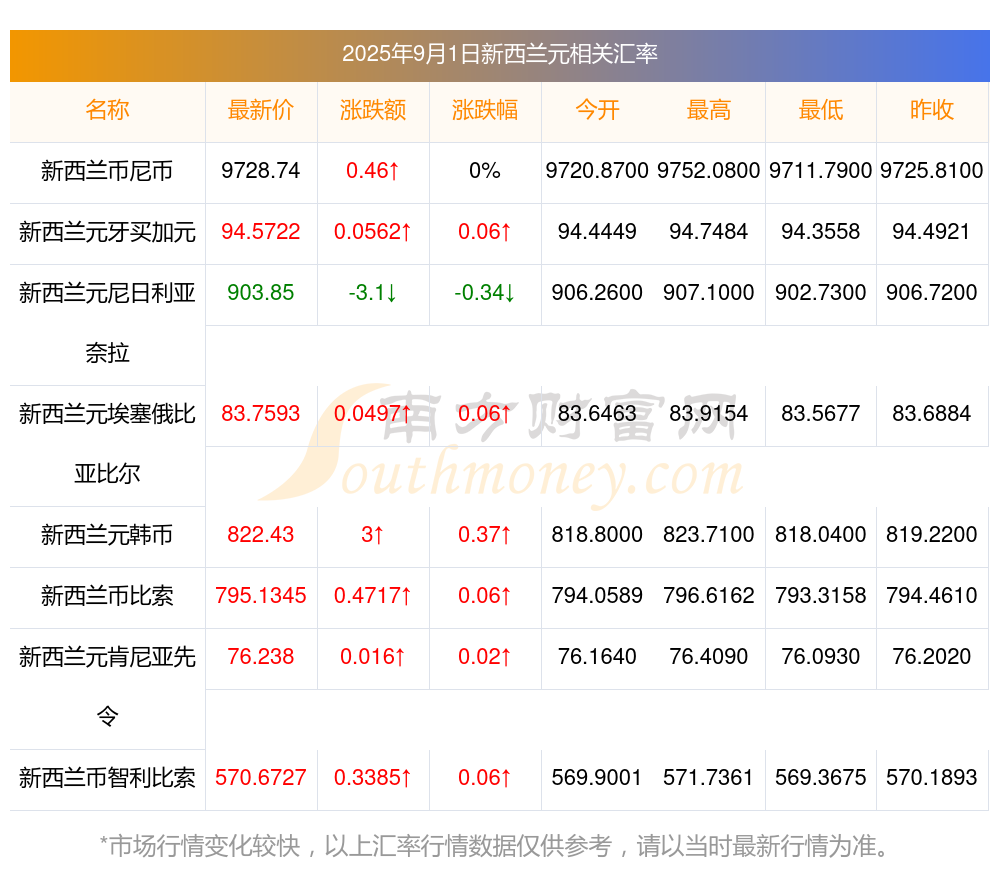Viewport: 1000px width, 877px height.
Task: Click the previous close 794.4610
Action: (932, 596)
